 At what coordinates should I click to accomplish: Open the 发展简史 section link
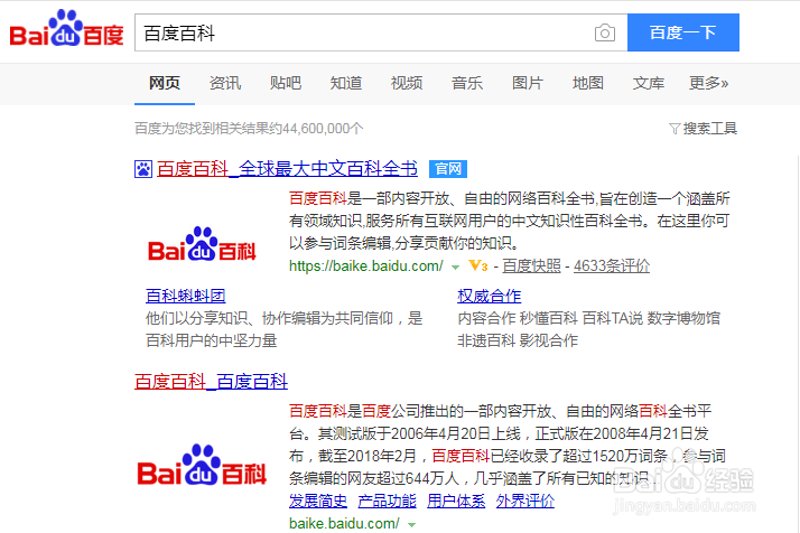(318, 501)
